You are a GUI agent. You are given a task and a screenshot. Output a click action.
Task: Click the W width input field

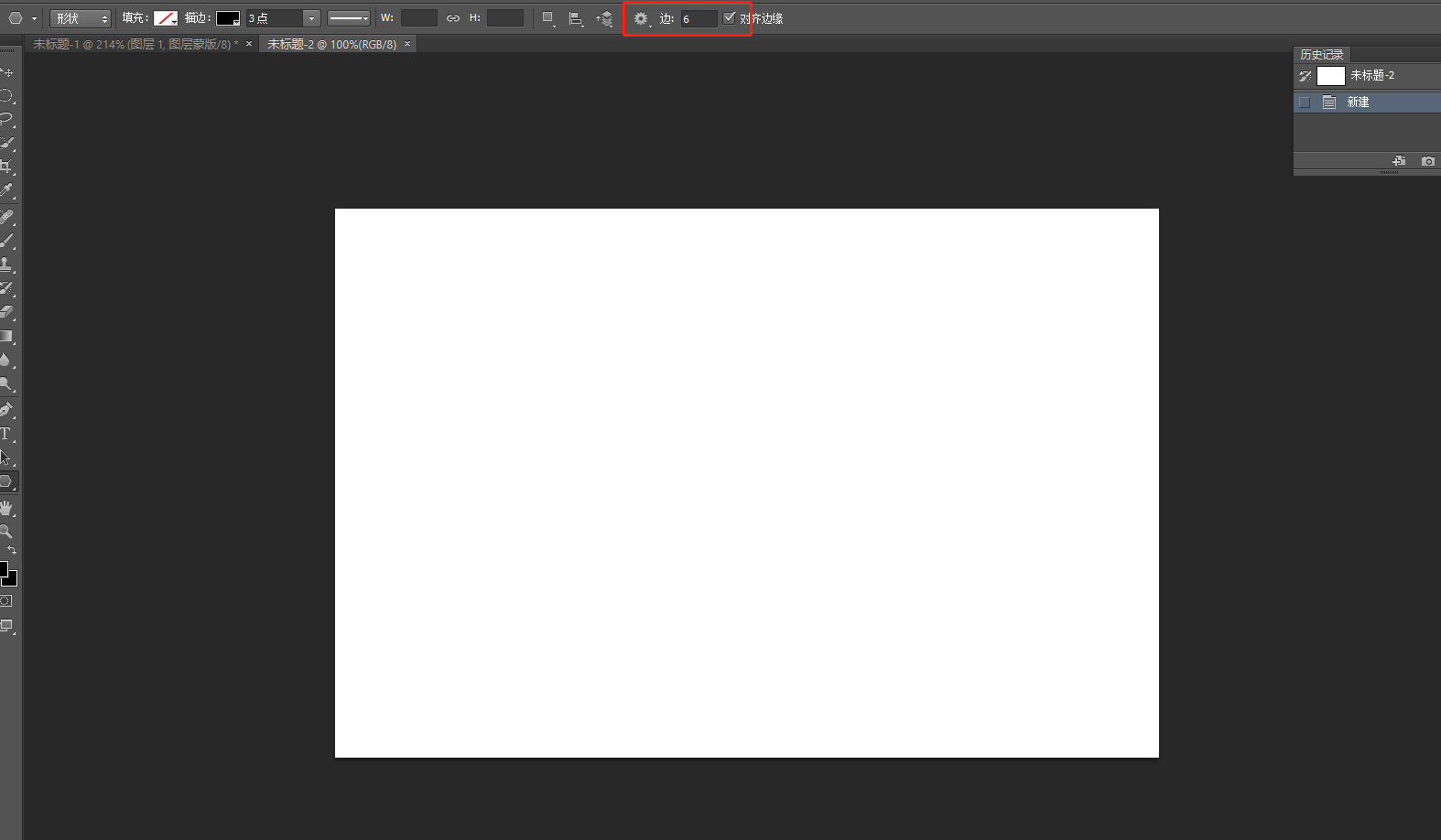pos(419,18)
